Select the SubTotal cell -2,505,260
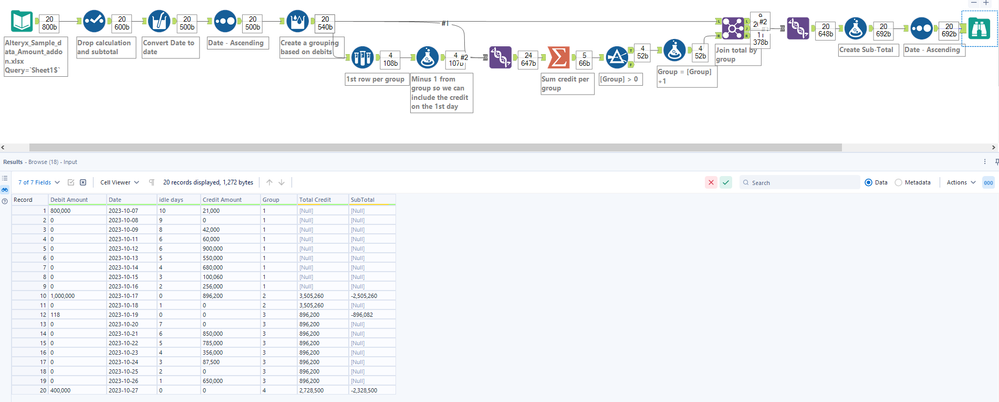 coord(371,296)
